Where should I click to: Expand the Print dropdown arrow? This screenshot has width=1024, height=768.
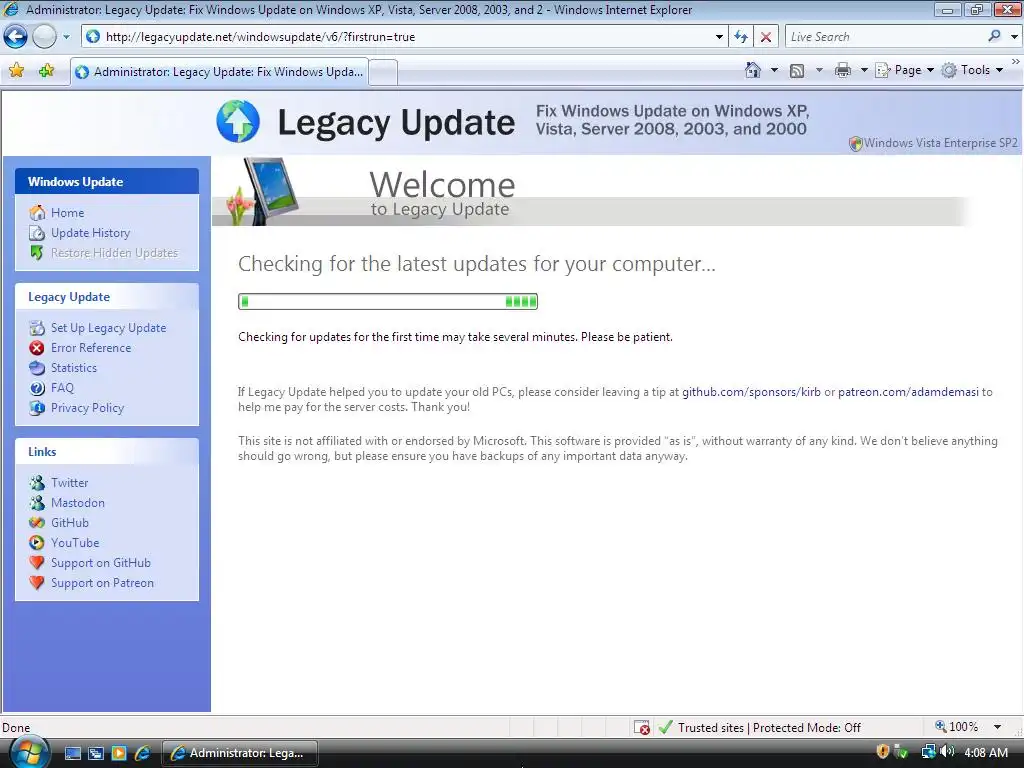pos(863,70)
